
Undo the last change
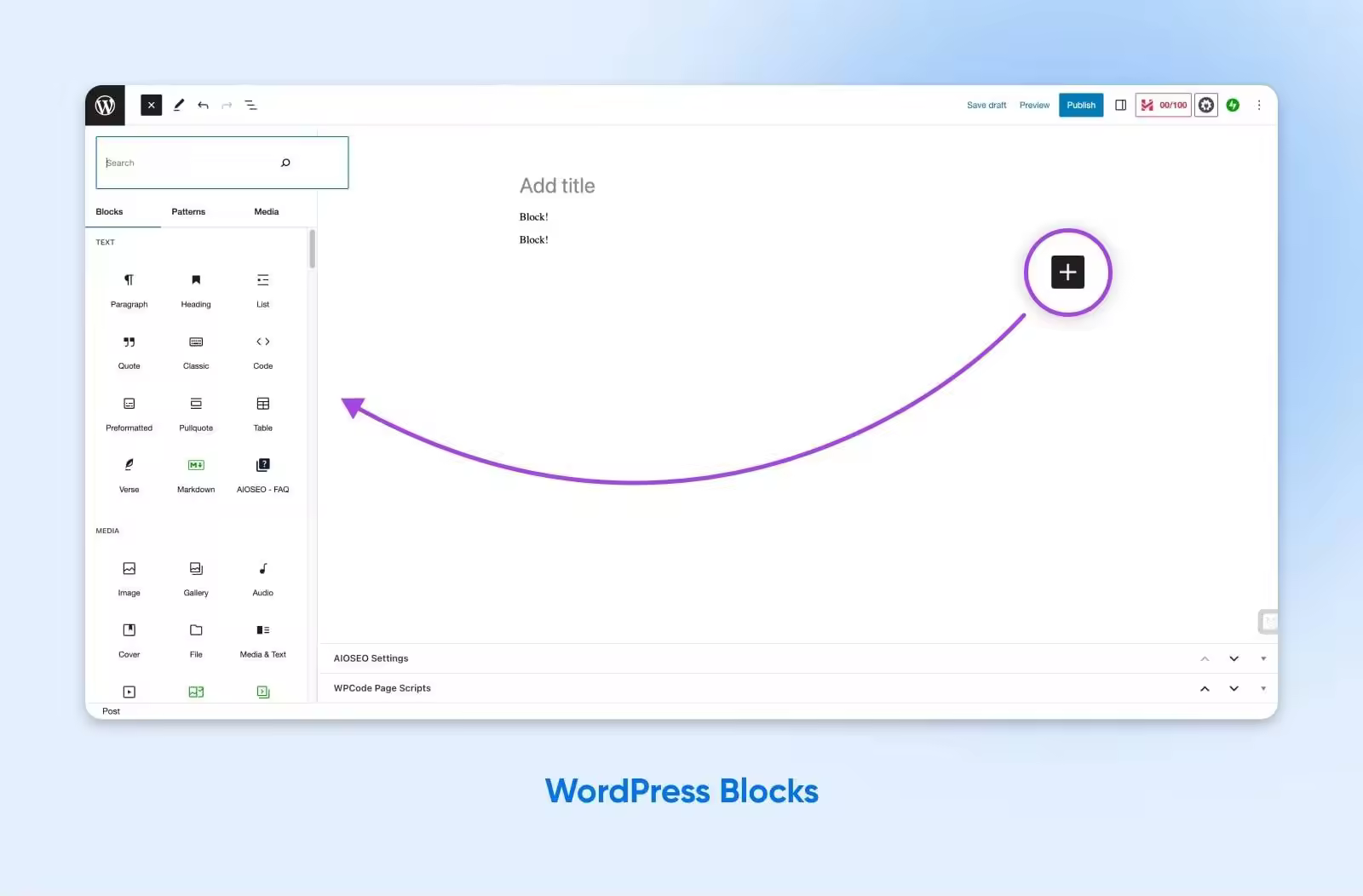(x=203, y=106)
